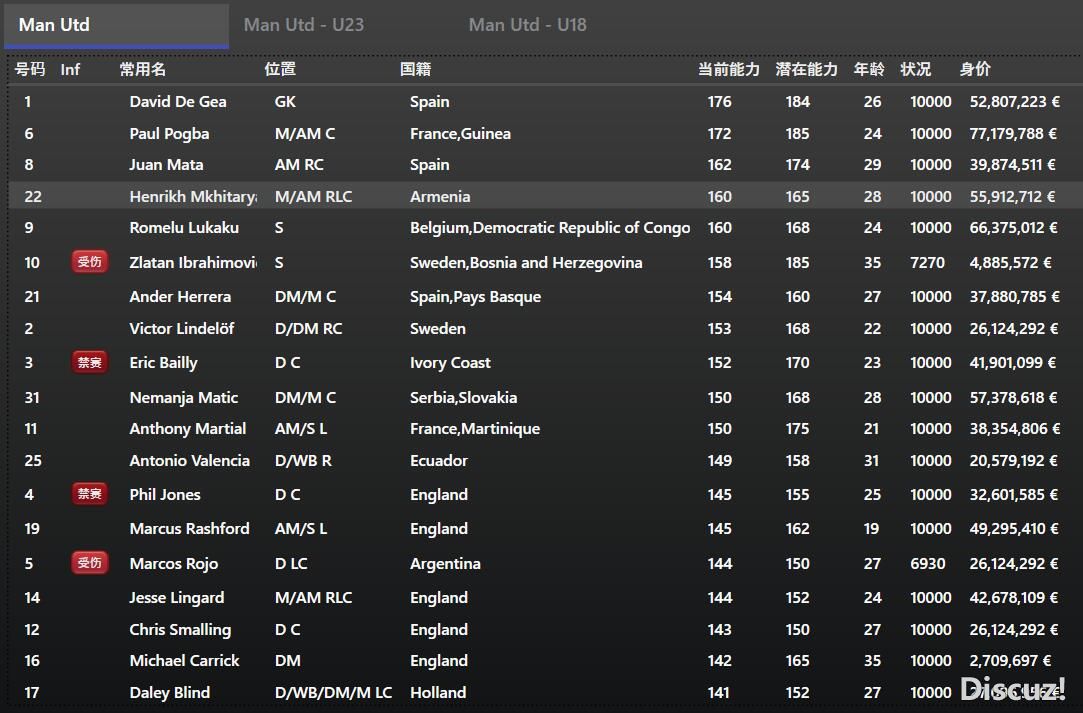Switch to the Man Utd tab
The image size is (1083, 713).
point(116,26)
